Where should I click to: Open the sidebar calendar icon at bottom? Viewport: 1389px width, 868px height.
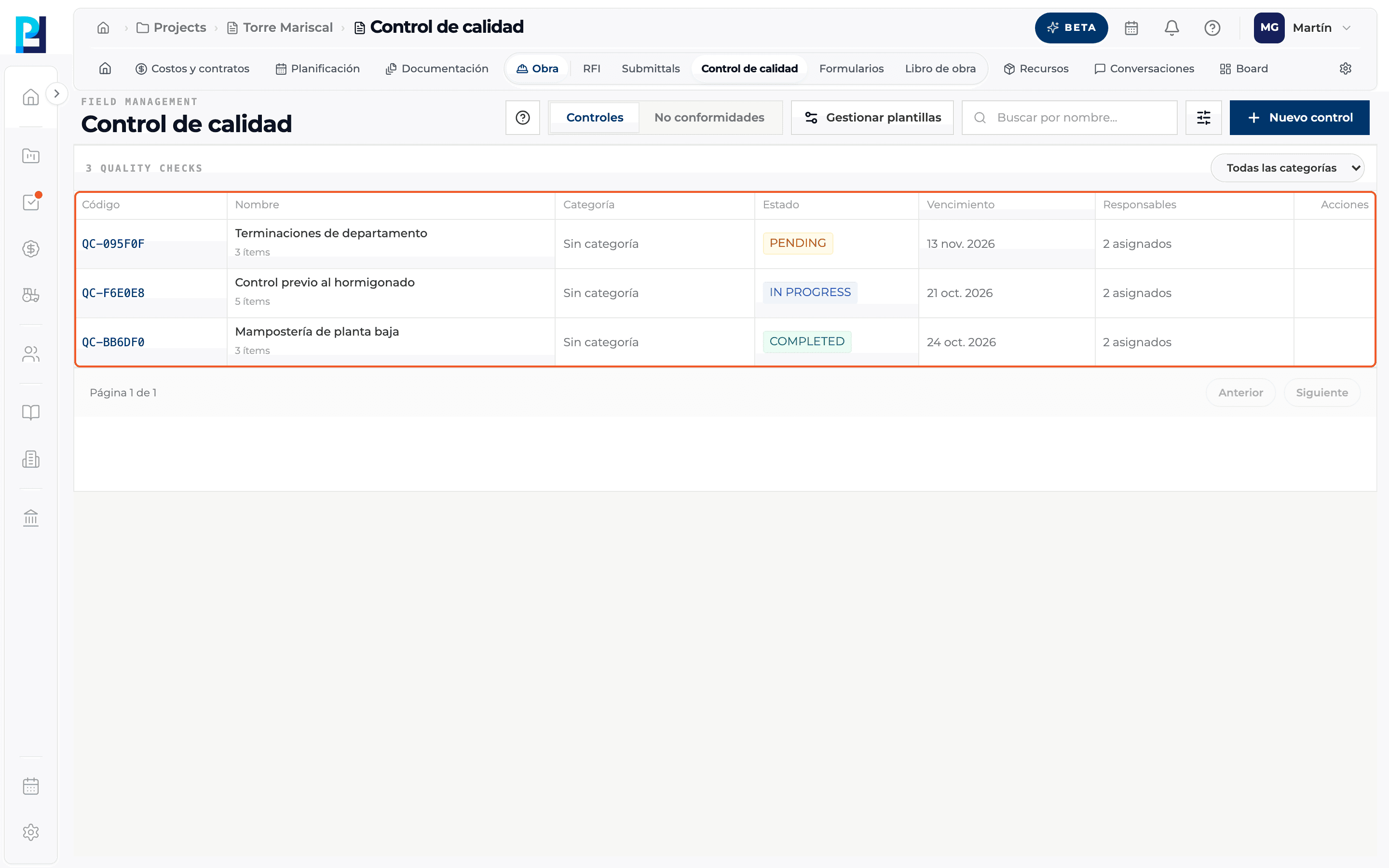point(31,786)
